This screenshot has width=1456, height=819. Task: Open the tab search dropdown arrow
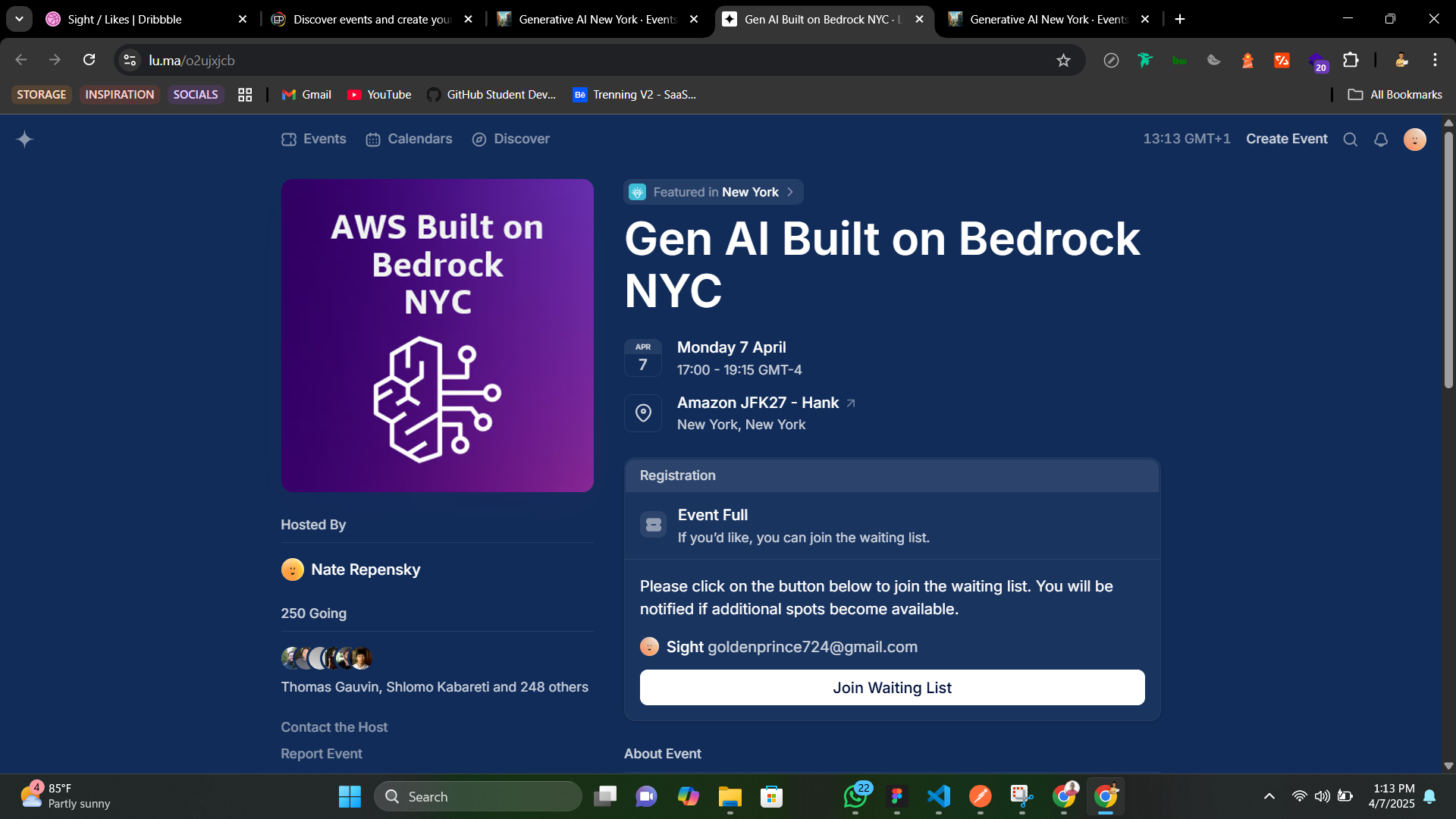[x=19, y=19]
